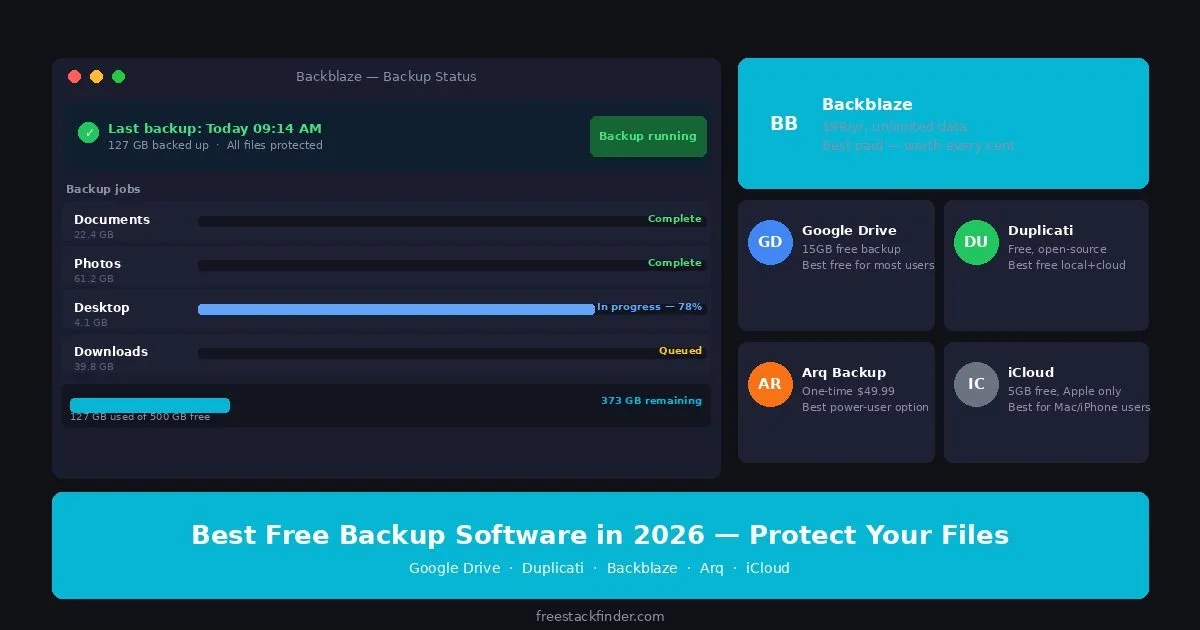Click the Best Free Backup Software headline
This screenshot has width=1200, height=630.
pyautogui.click(x=600, y=534)
